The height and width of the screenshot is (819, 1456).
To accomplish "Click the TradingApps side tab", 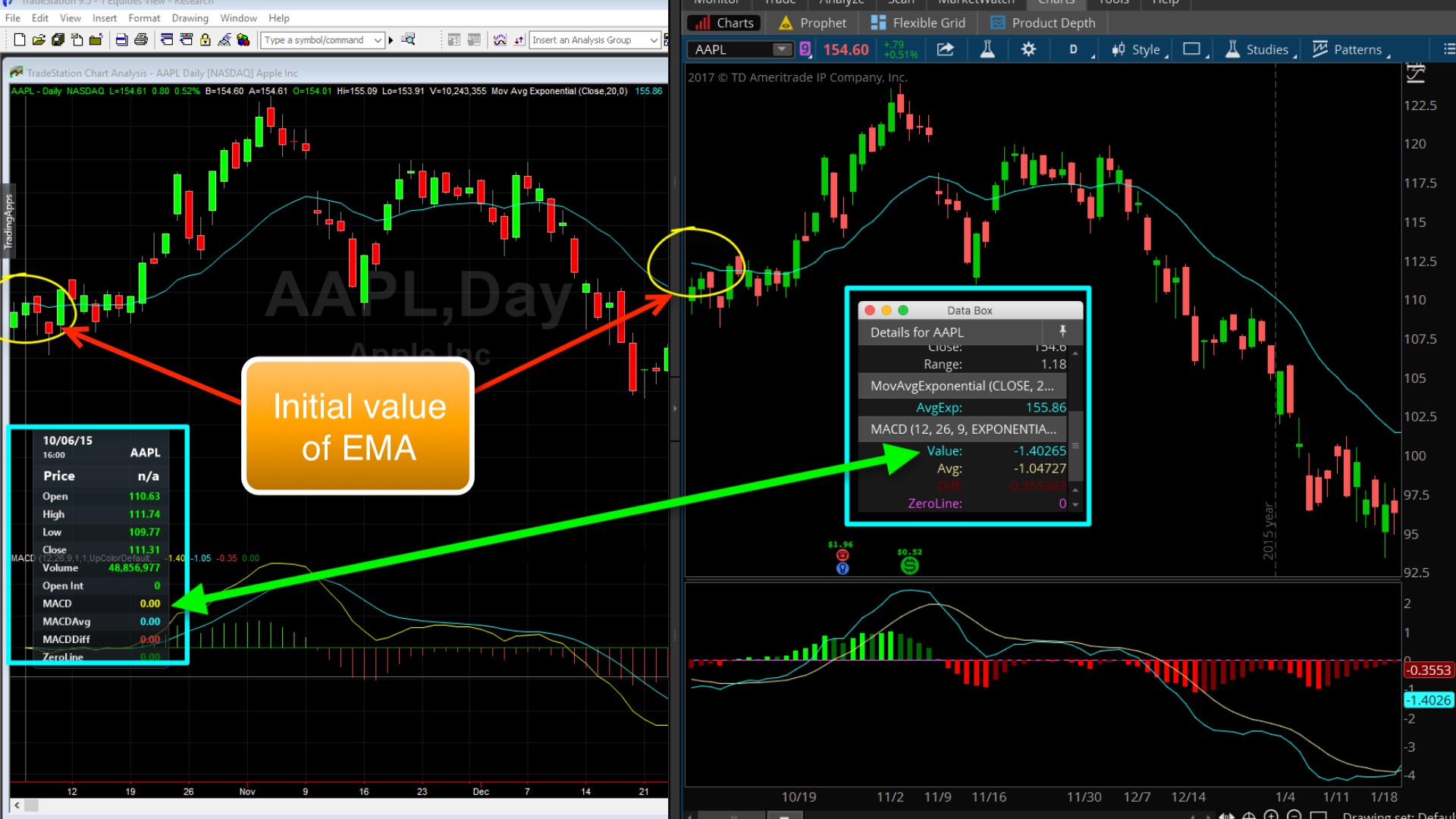I will [x=8, y=221].
